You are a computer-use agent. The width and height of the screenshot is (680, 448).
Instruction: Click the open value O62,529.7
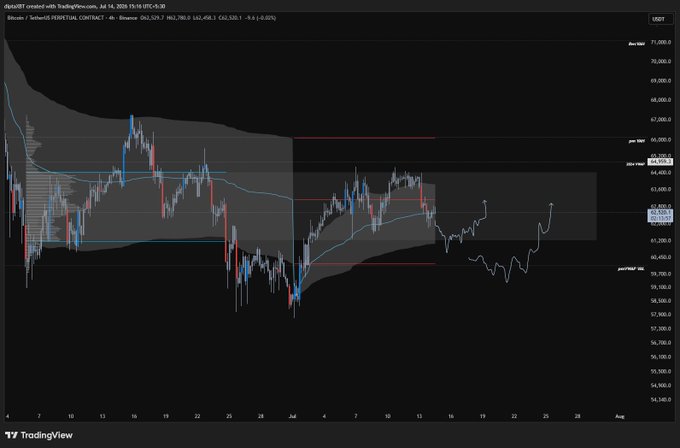click(x=152, y=18)
